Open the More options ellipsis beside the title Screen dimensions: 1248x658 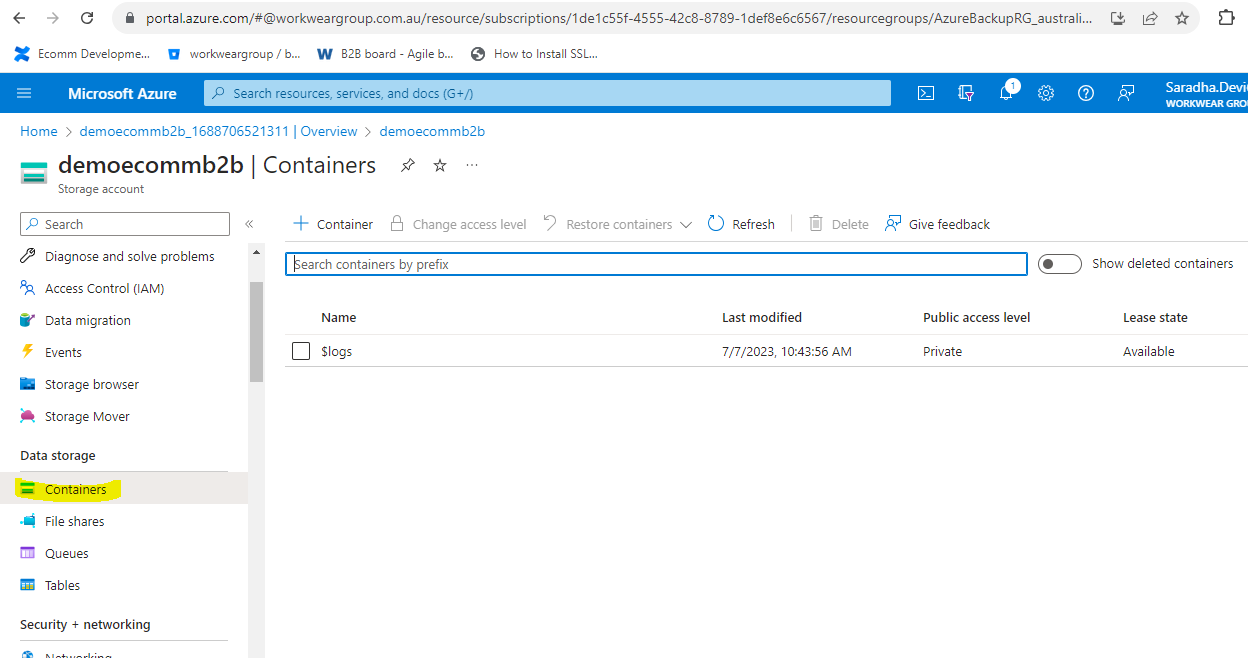pos(472,166)
